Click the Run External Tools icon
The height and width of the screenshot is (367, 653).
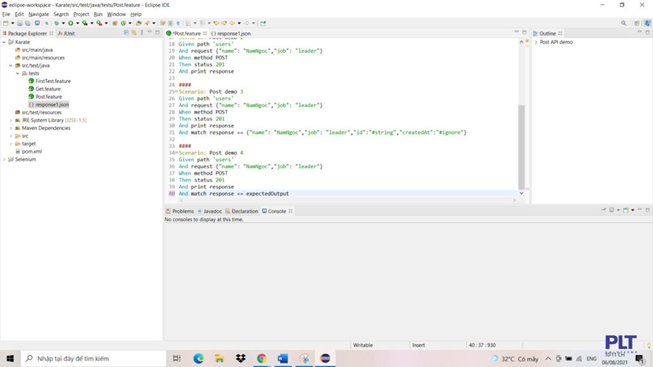coord(99,23)
